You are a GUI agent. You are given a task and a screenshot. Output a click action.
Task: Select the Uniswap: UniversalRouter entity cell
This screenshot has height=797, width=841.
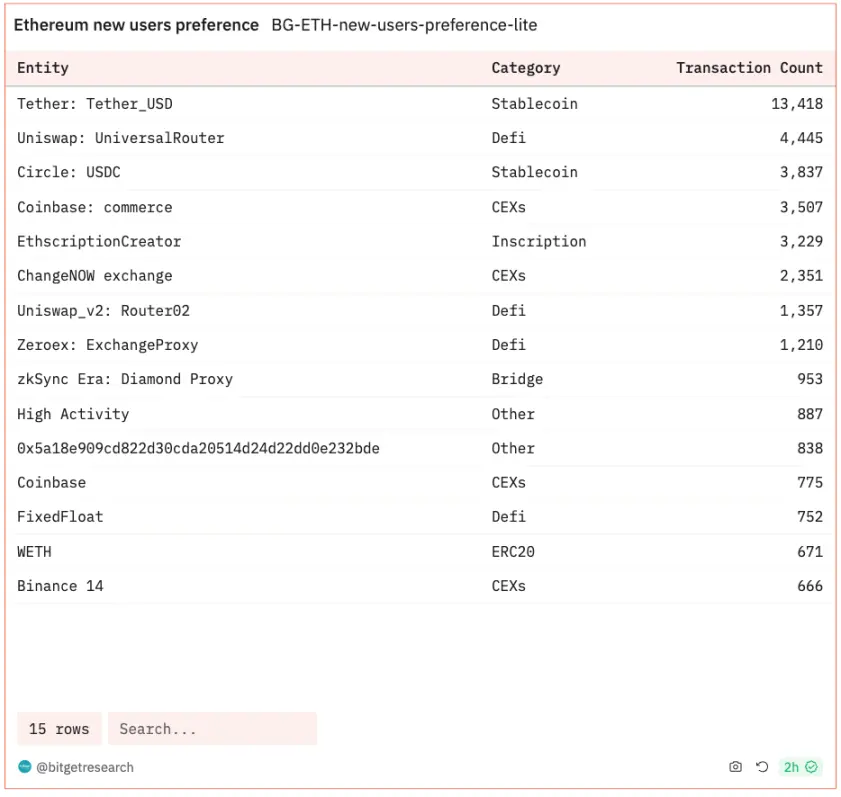coord(120,138)
